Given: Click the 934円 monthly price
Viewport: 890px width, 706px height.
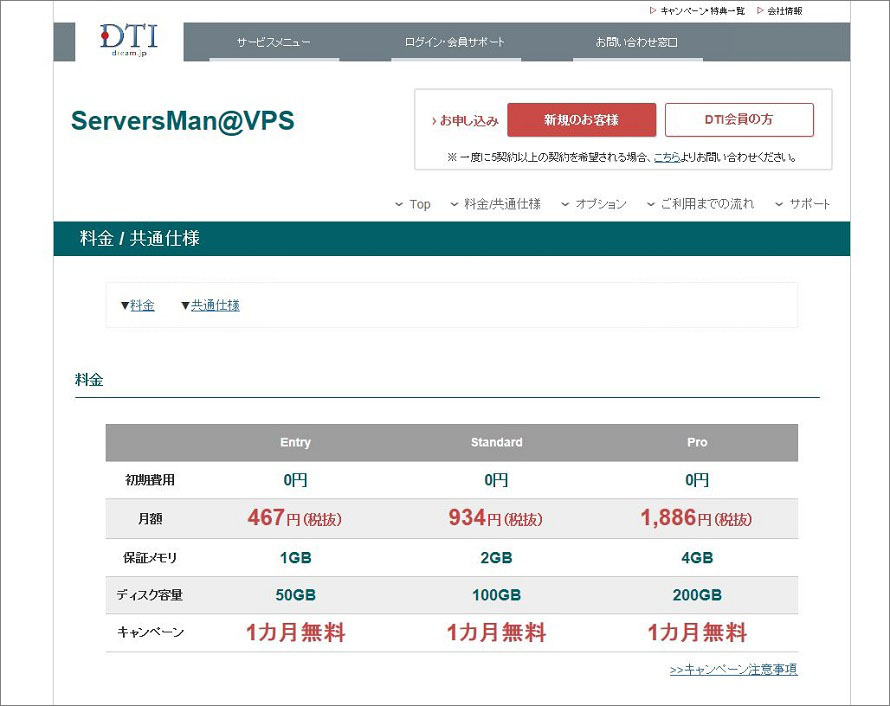Looking at the screenshot, I should (x=496, y=518).
